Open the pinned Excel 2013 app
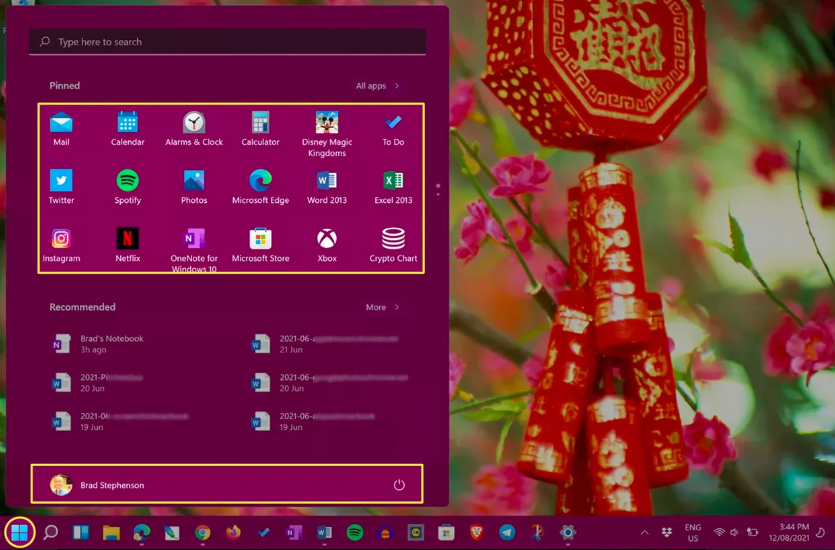Viewport: 835px width, 550px height. click(393, 187)
